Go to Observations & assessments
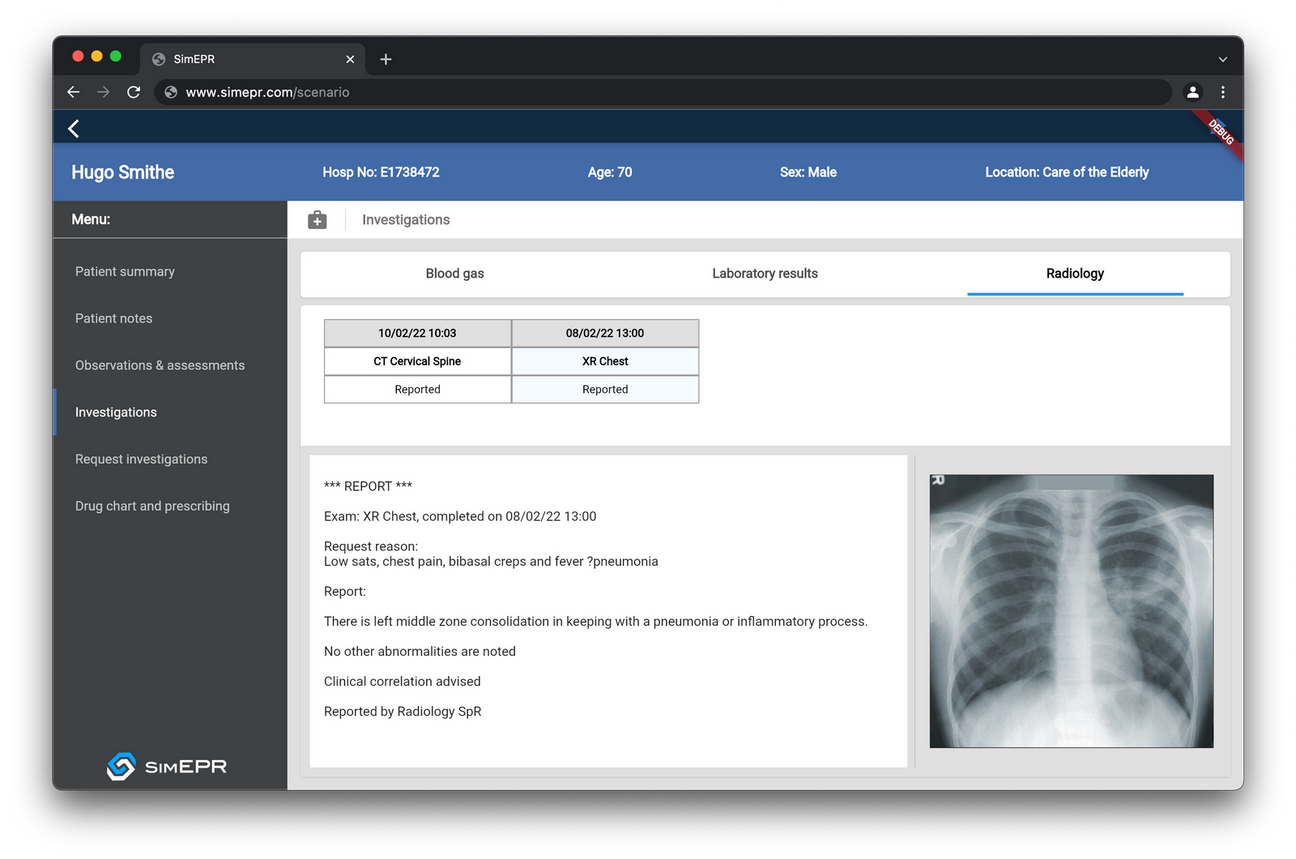Viewport: 1296px width, 859px height. tap(160, 366)
